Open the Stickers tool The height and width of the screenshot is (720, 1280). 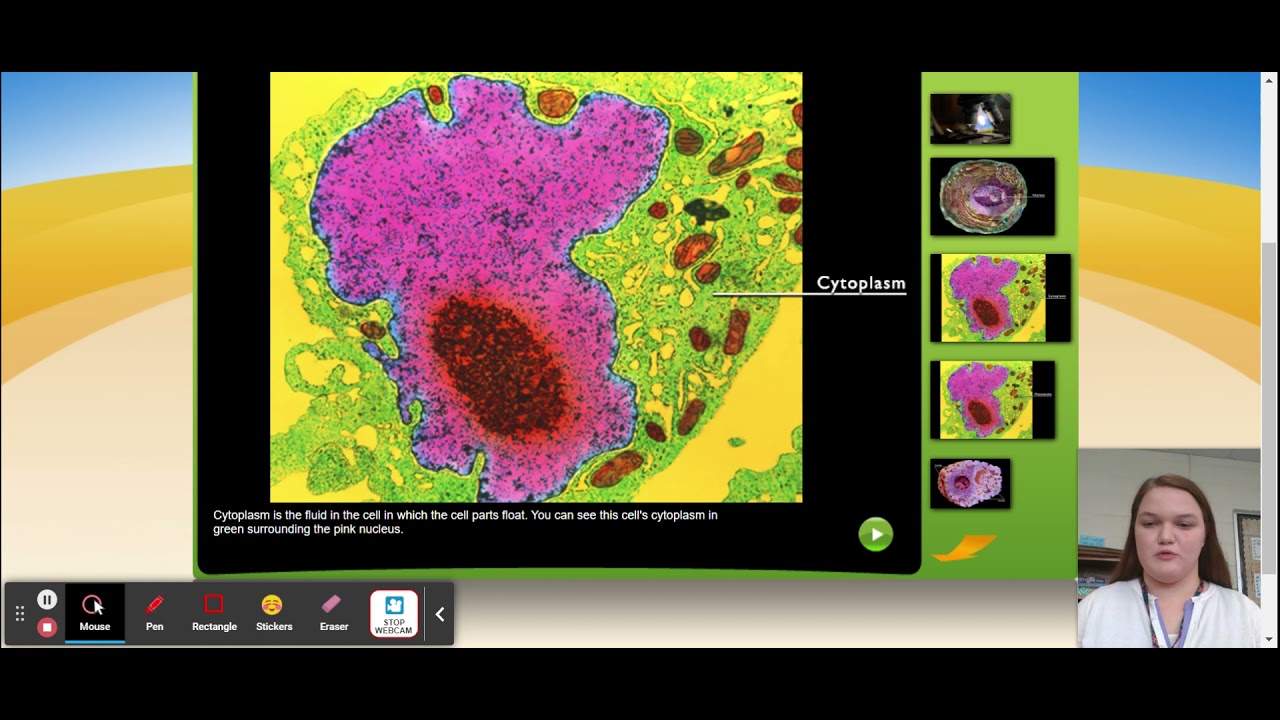coord(273,613)
